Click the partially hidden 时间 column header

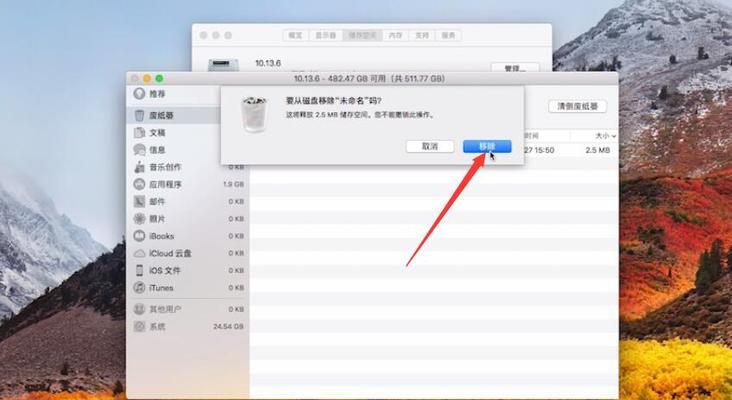pyautogui.click(x=531, y=136)
